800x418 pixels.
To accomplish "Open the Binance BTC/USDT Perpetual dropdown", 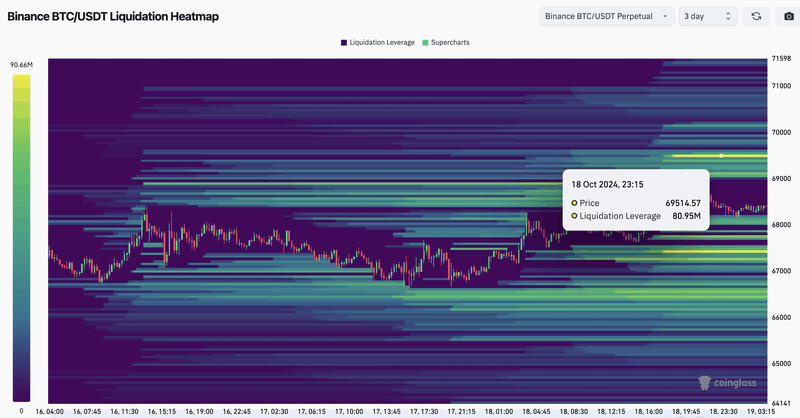I will [607, 16].
